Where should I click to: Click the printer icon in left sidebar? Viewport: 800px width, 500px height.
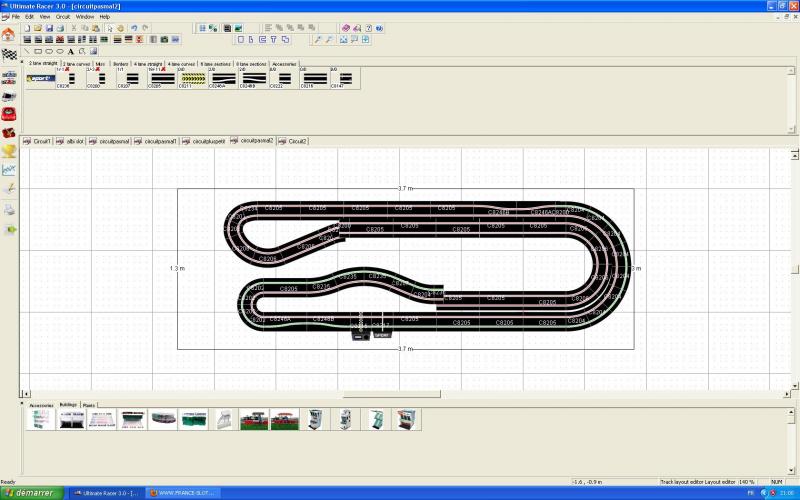[x=9, y=210]
